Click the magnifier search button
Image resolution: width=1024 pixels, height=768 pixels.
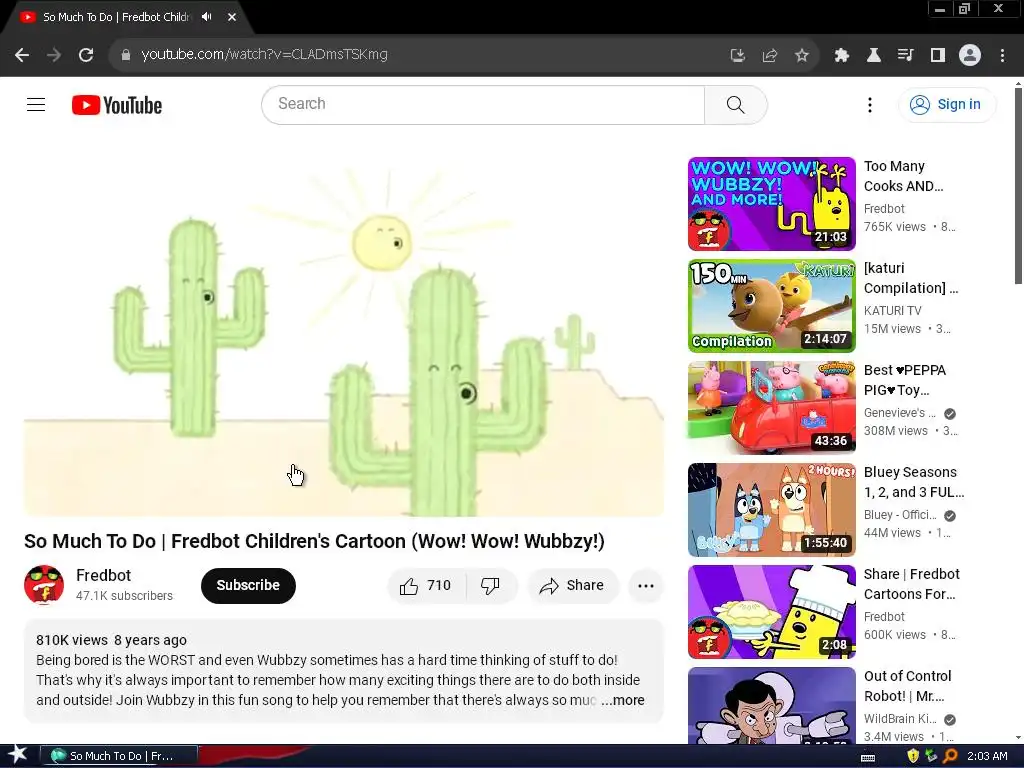[x=735, y=104]
